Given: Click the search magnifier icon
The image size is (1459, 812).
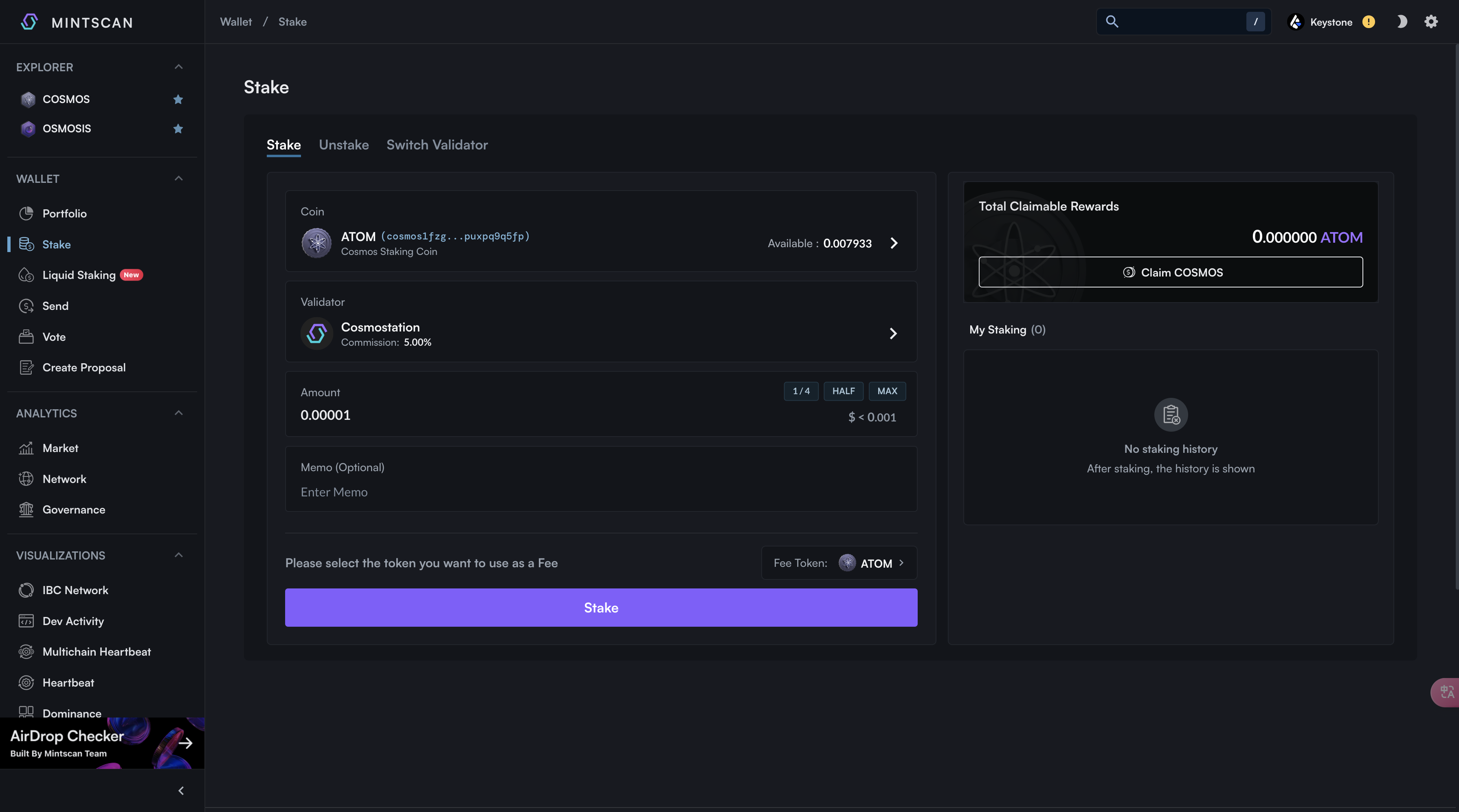Looking at the screenshot, I should pos(1112,22).
